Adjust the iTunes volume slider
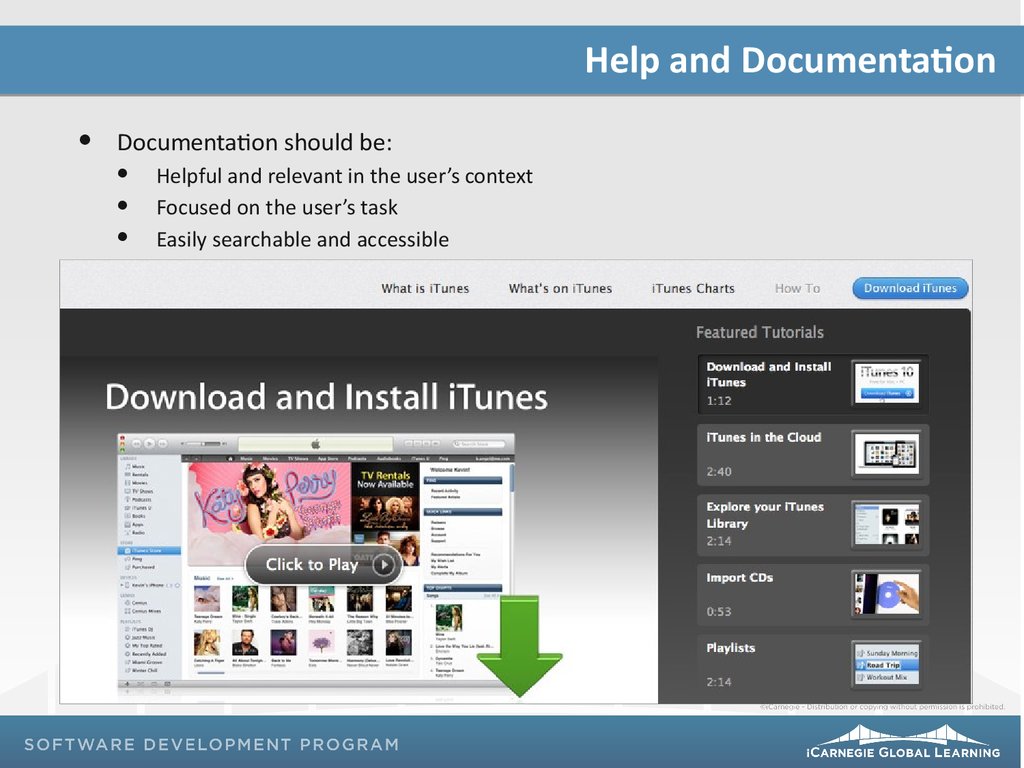 [204, 444]
